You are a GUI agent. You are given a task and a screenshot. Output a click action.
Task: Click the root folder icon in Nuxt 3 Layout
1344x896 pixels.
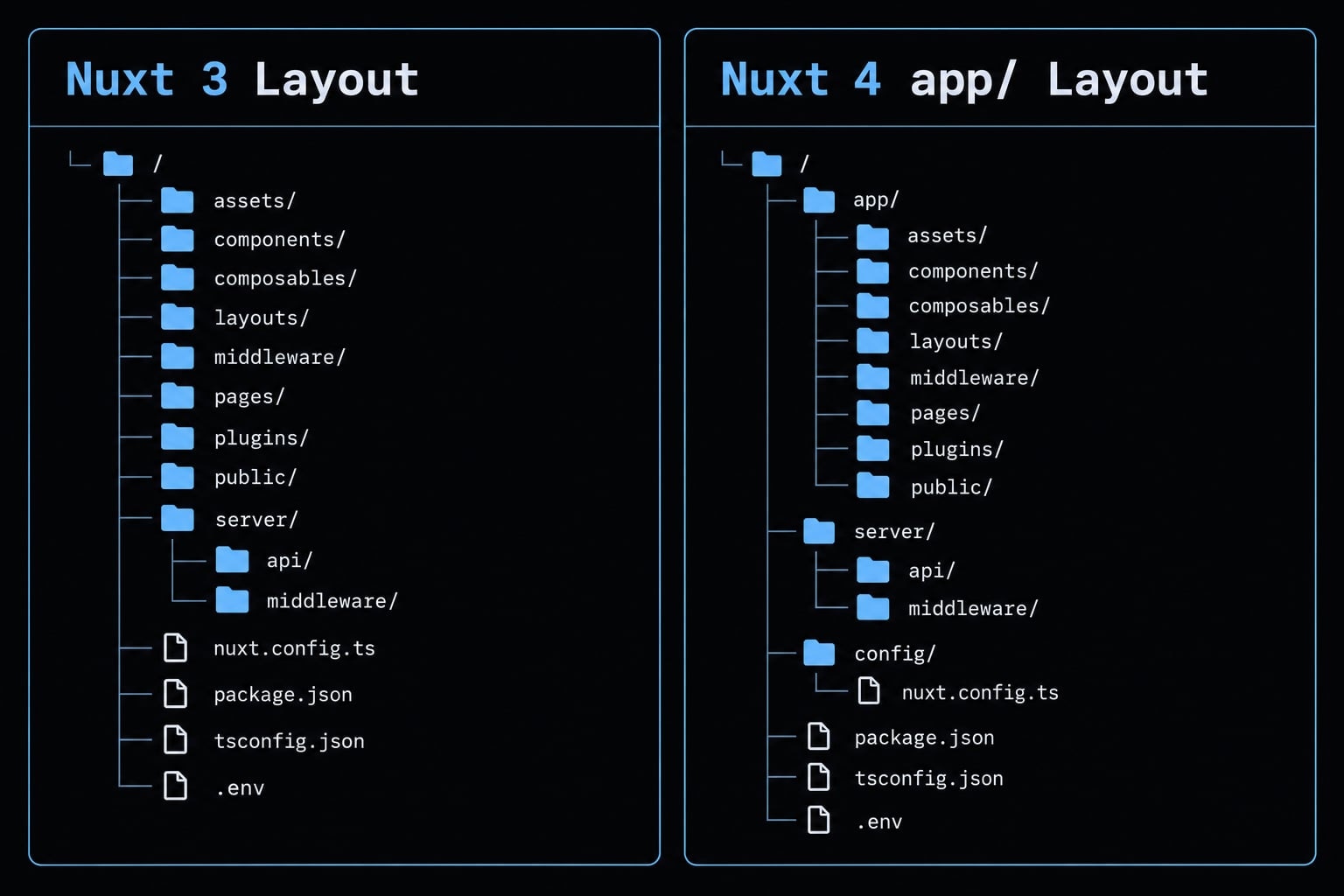(118, 164)
